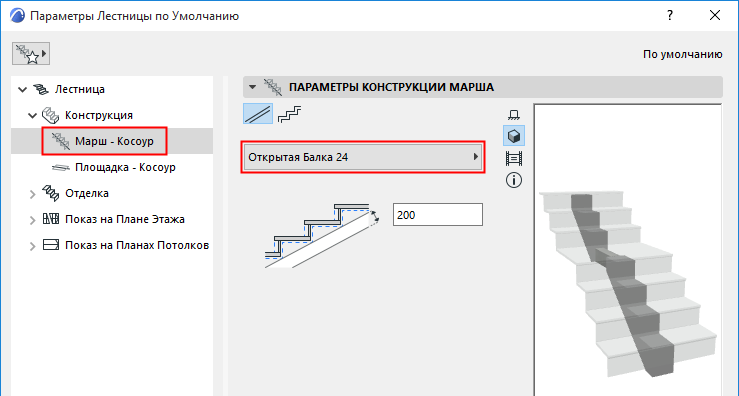Switch preview to floor plan view

tap(514, 115)
